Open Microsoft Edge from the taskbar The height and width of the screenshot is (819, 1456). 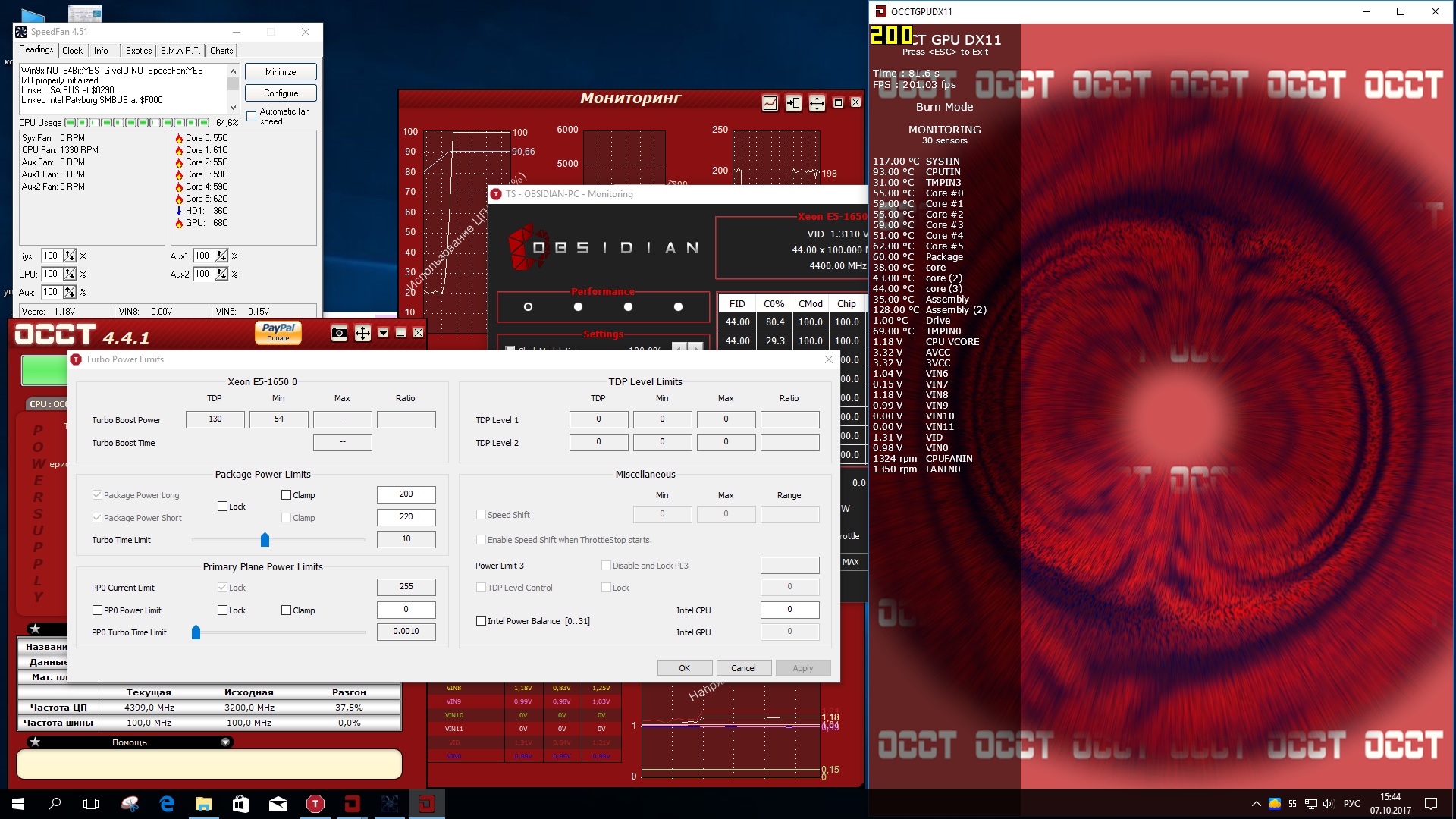(167, 804)
